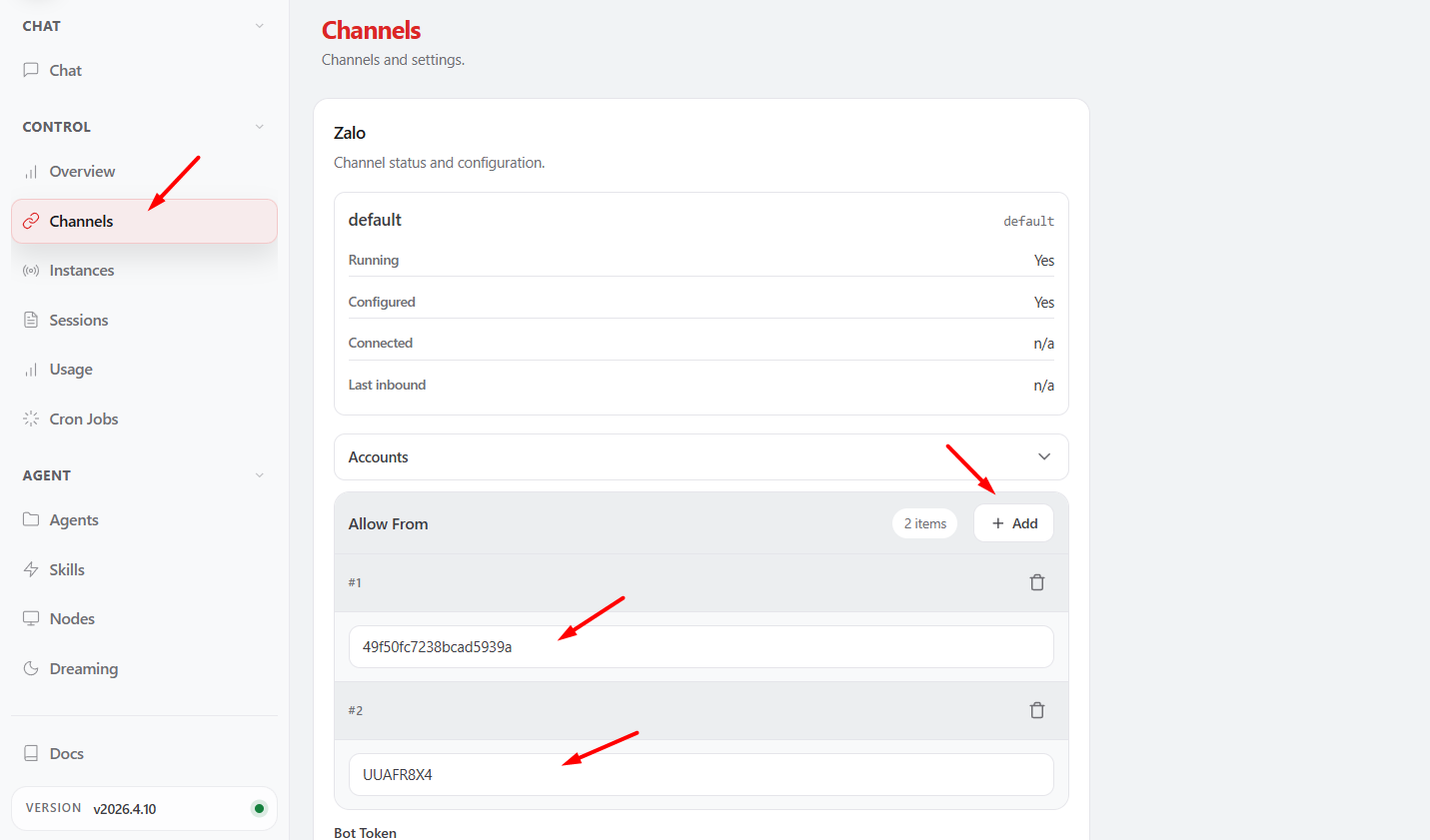
Task: Select the Cron Jobs spinner icon
Action: click(x=31, y=419)
